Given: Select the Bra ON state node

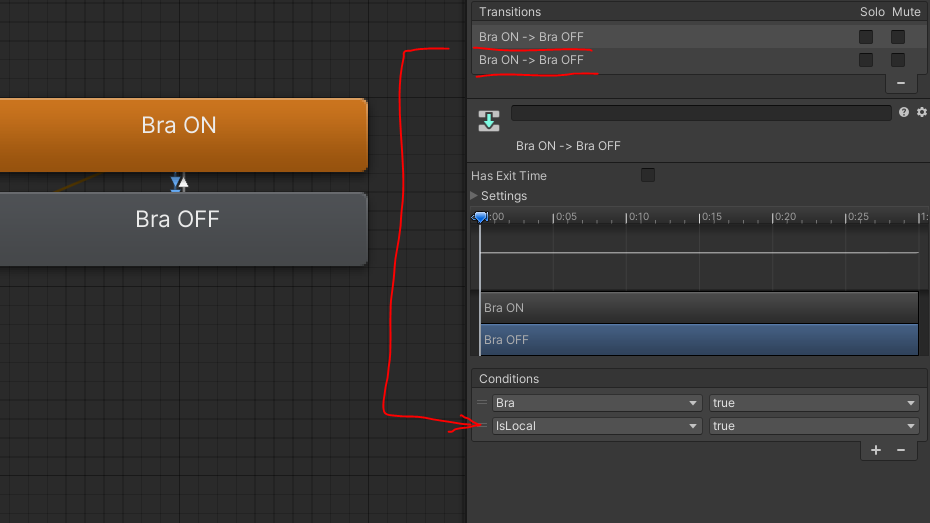Looking at the screenshot, I should tap(183, 135).
